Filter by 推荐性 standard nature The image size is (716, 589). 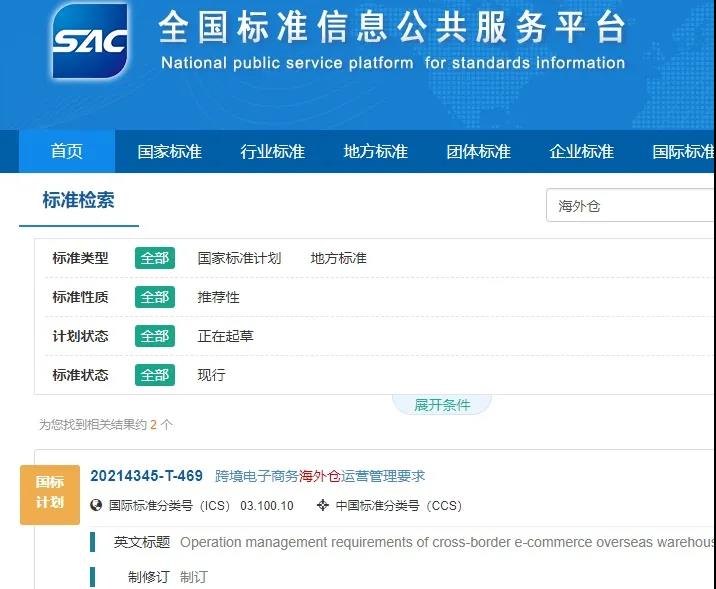point(218,297)
